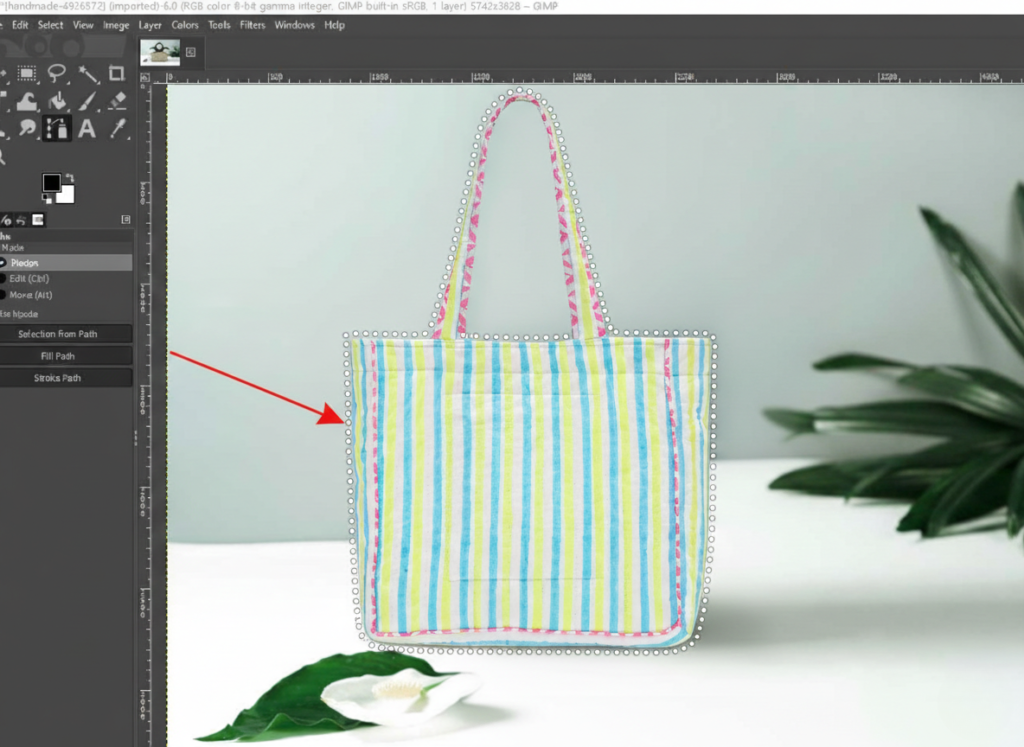Select the Paths tool
Screen dimensions: 1024x747
58,128
